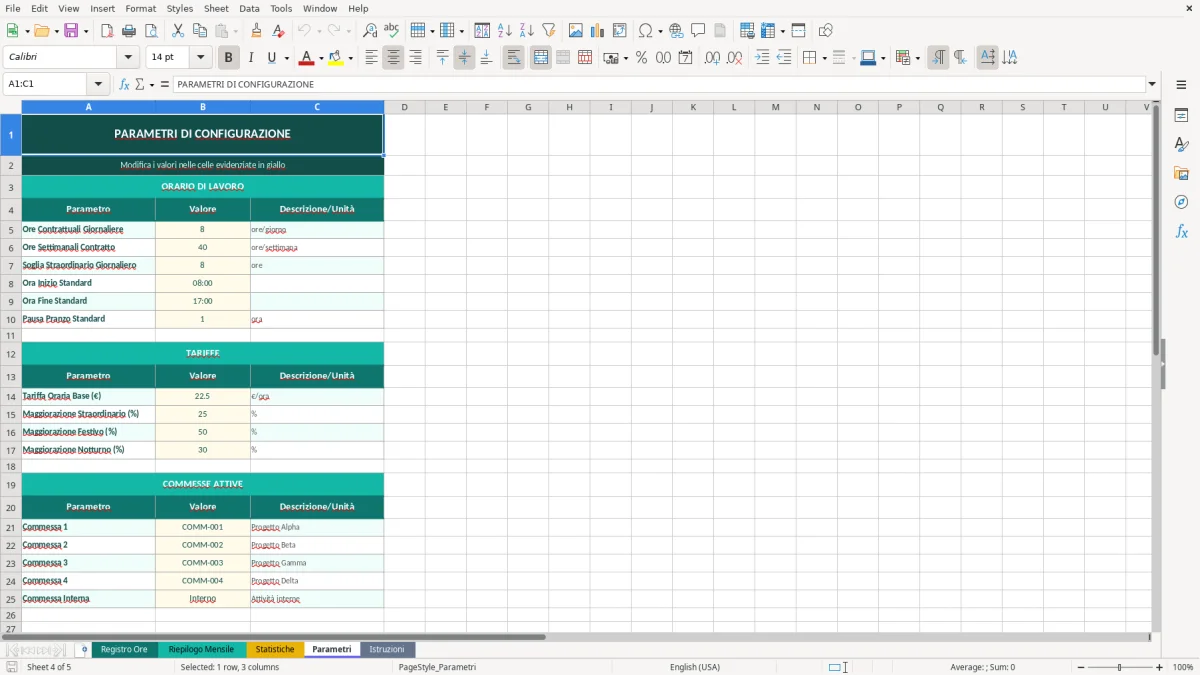Open the sidebar Gallery panel
1200x675 pixels.
tap(1181, 173)
